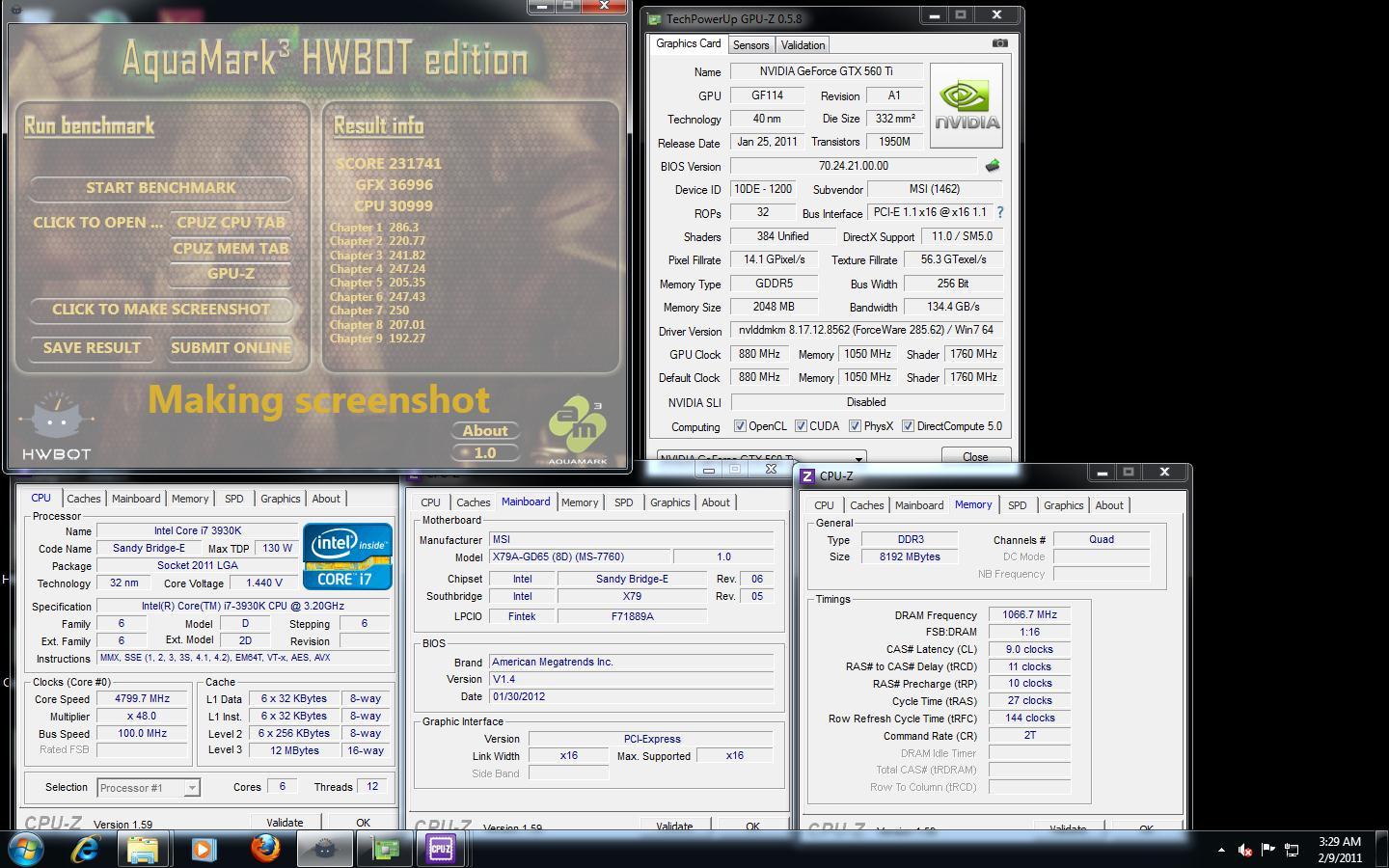
Task: Click the Intel Core i7 logo in CPU-Z
Action: pyautogui.click(x=347, y=556)
